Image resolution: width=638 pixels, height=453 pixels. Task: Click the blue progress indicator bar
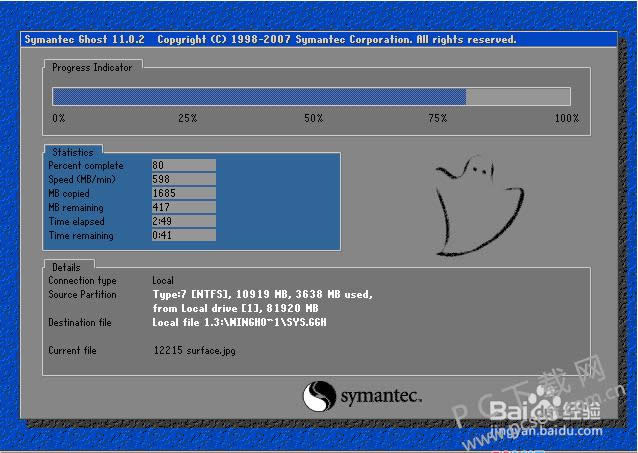312,97
